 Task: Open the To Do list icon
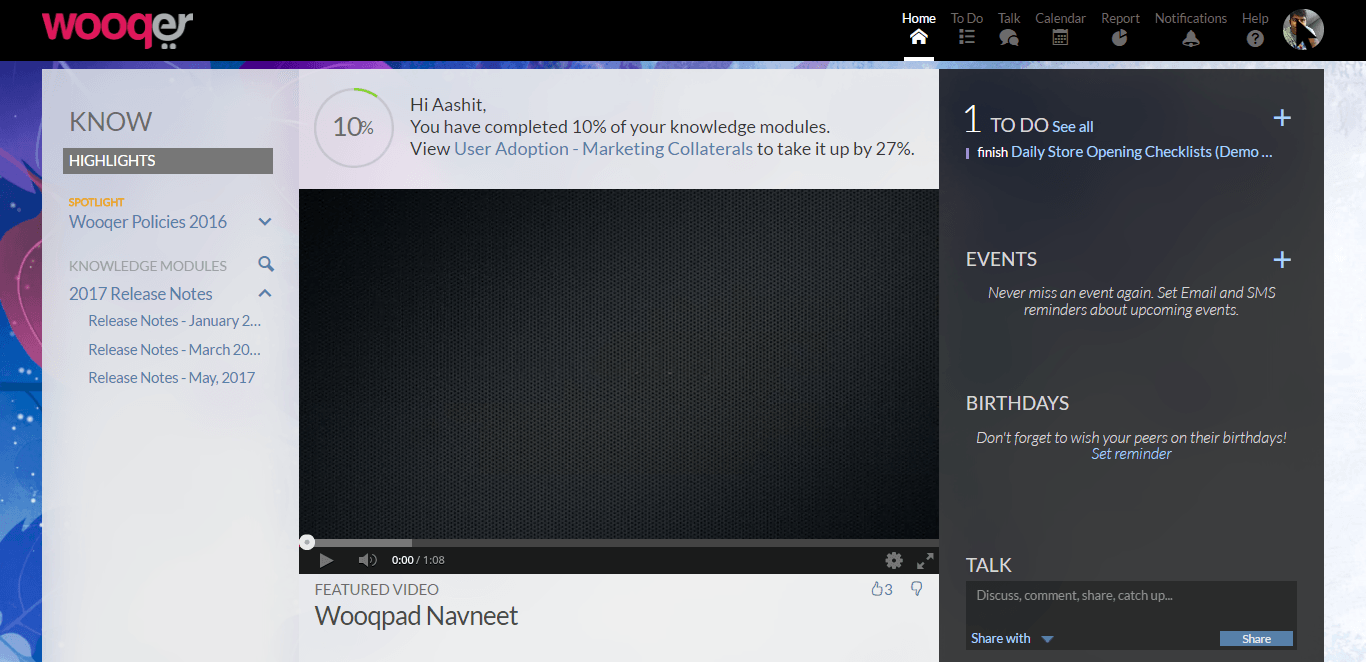point(966,38)
